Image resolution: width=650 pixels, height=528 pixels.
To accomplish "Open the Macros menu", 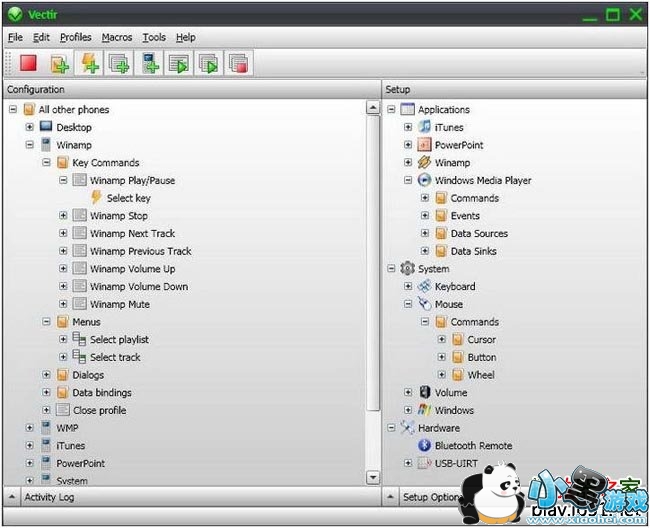I will (x=116, y=37).
